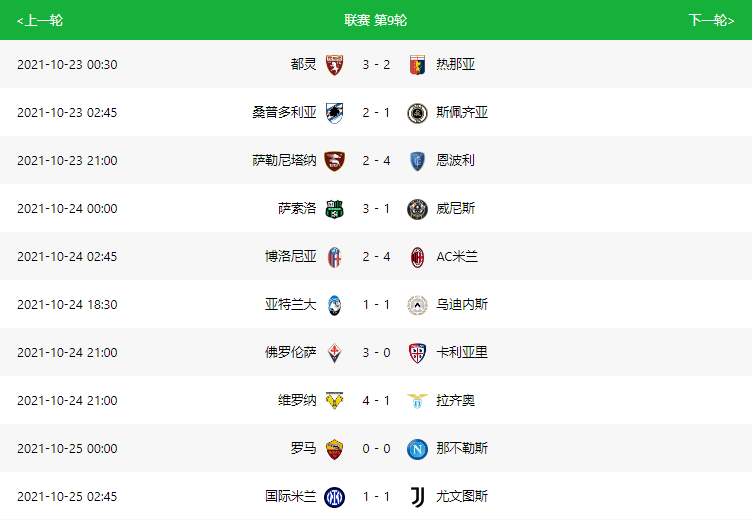Click the Inter Milan logo

334,497
